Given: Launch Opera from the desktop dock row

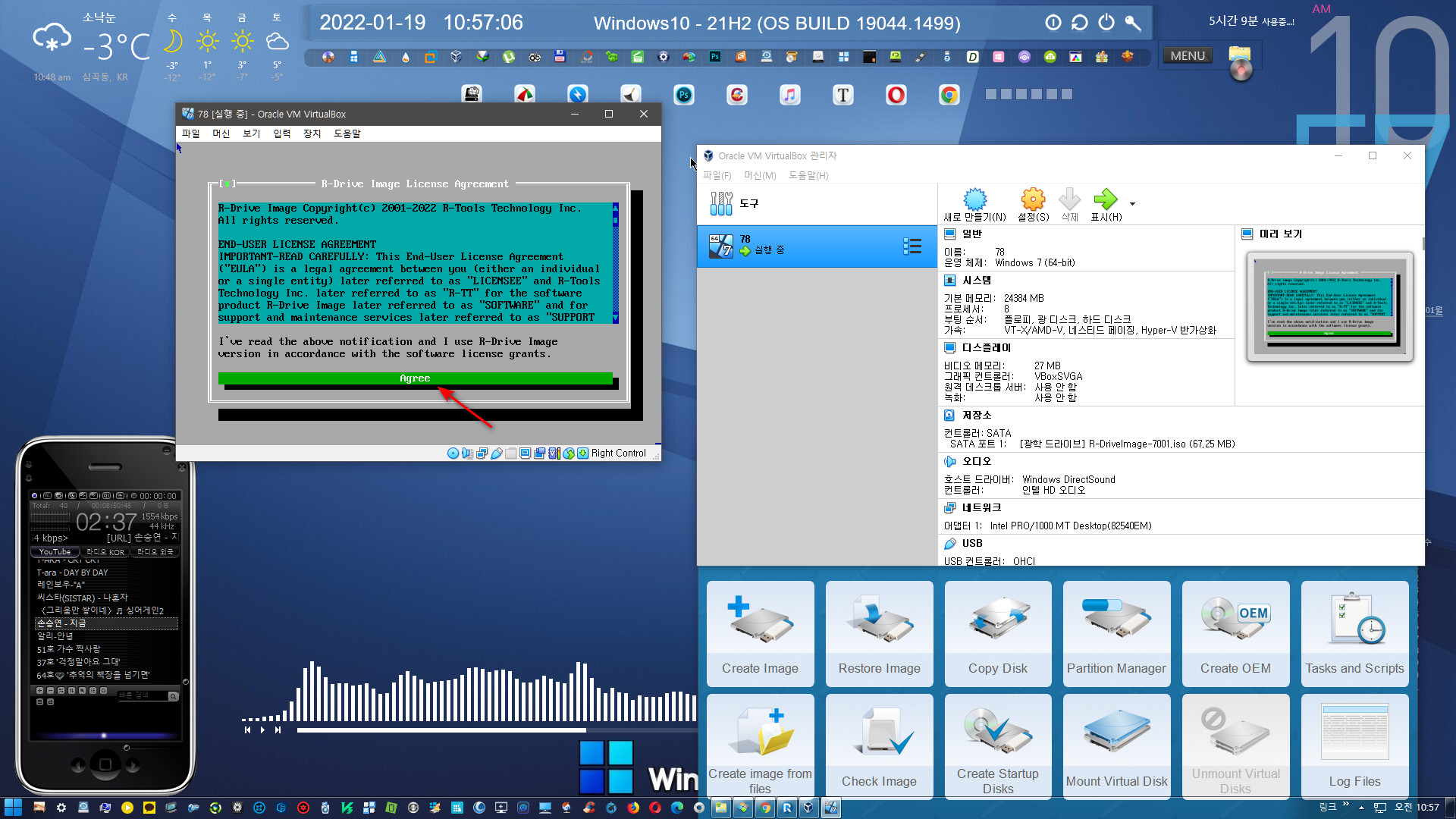Looking at the screenshot, I should (896, 95).
